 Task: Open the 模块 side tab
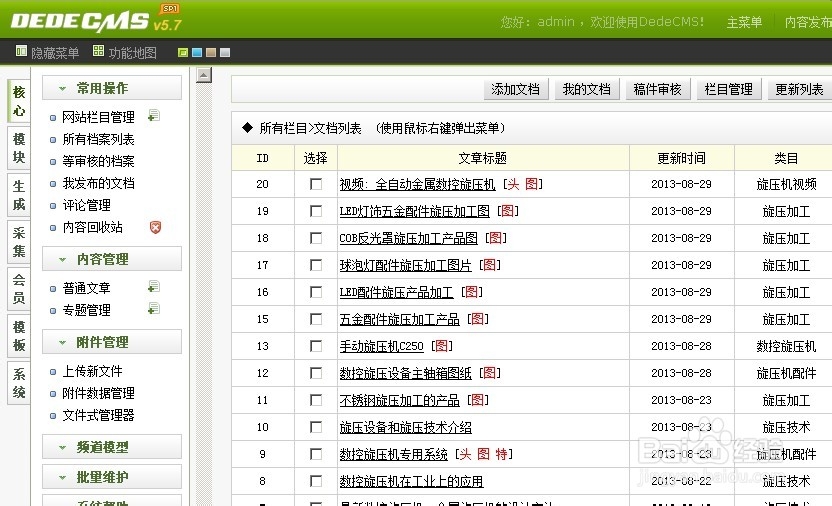point(19,148)
